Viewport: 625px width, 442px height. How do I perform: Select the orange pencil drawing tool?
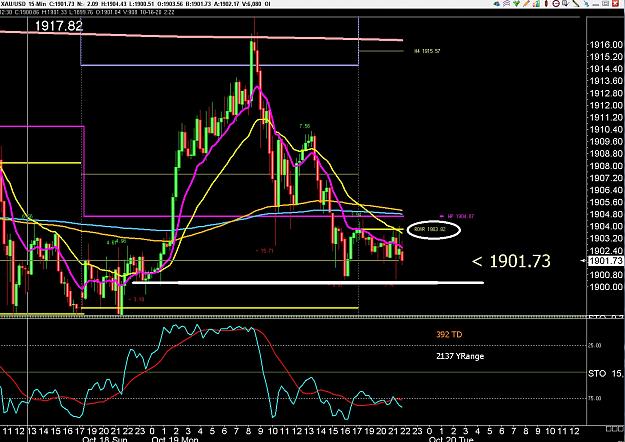[527, 4]
